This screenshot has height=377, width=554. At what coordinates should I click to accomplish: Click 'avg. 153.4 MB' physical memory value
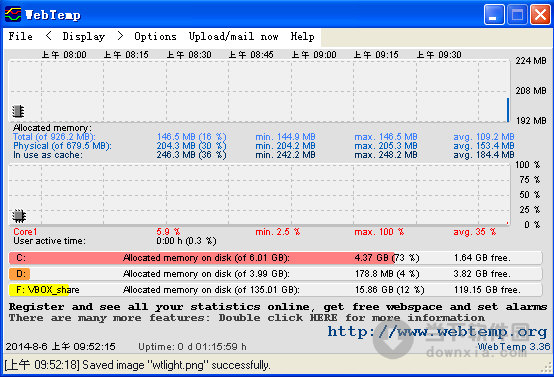(484, 146)
